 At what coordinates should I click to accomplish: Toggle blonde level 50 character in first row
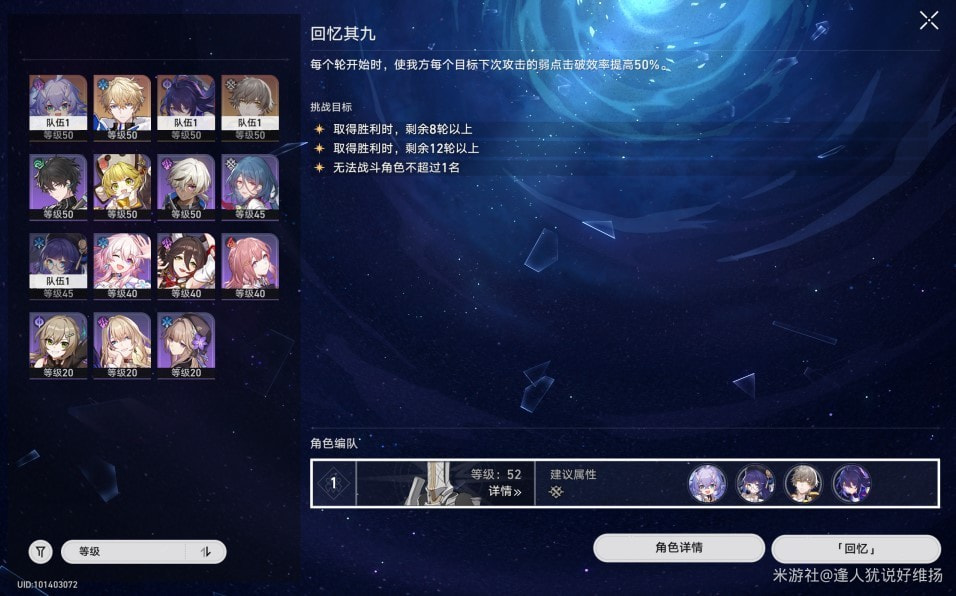click(122, 108)
